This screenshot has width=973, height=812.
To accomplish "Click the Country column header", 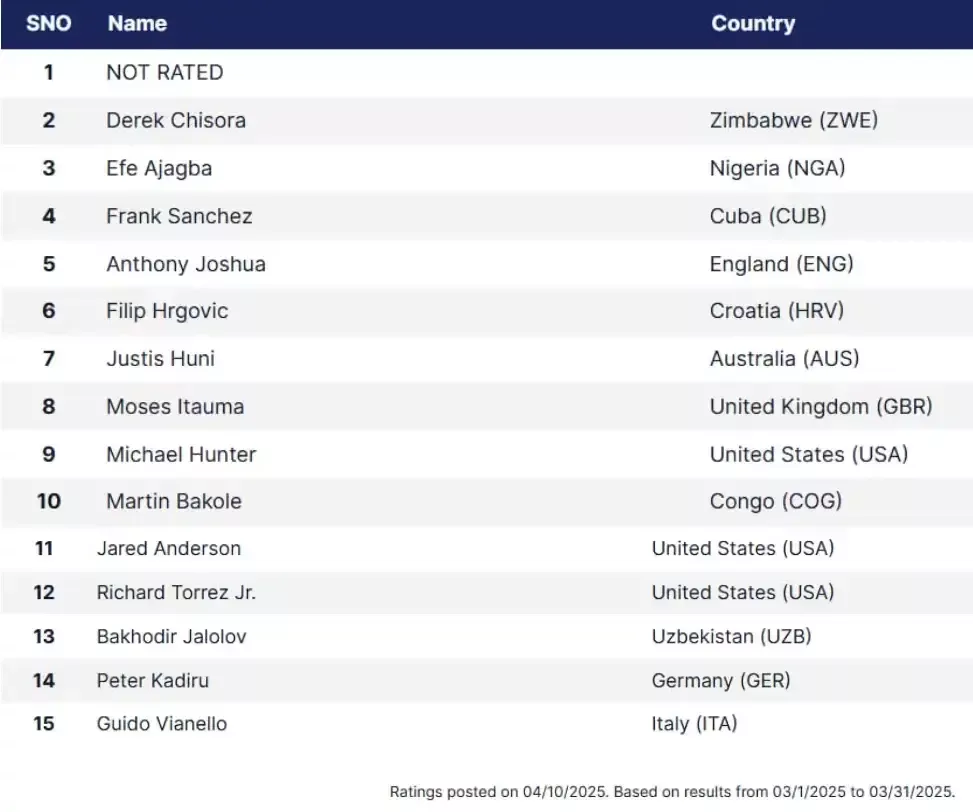I will [753, 24].
